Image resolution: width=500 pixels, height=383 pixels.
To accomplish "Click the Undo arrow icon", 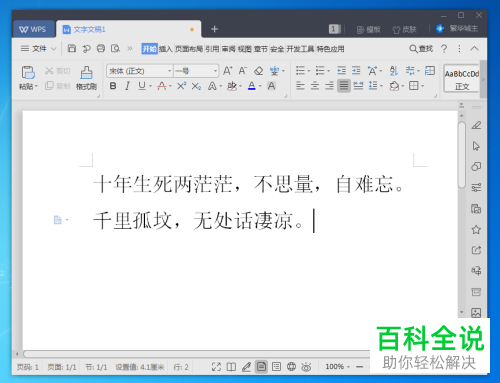I will [x=86, y=49].
